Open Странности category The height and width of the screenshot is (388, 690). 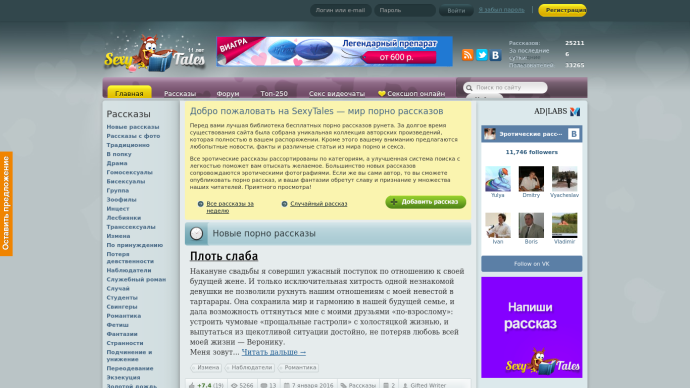point(125,343)
